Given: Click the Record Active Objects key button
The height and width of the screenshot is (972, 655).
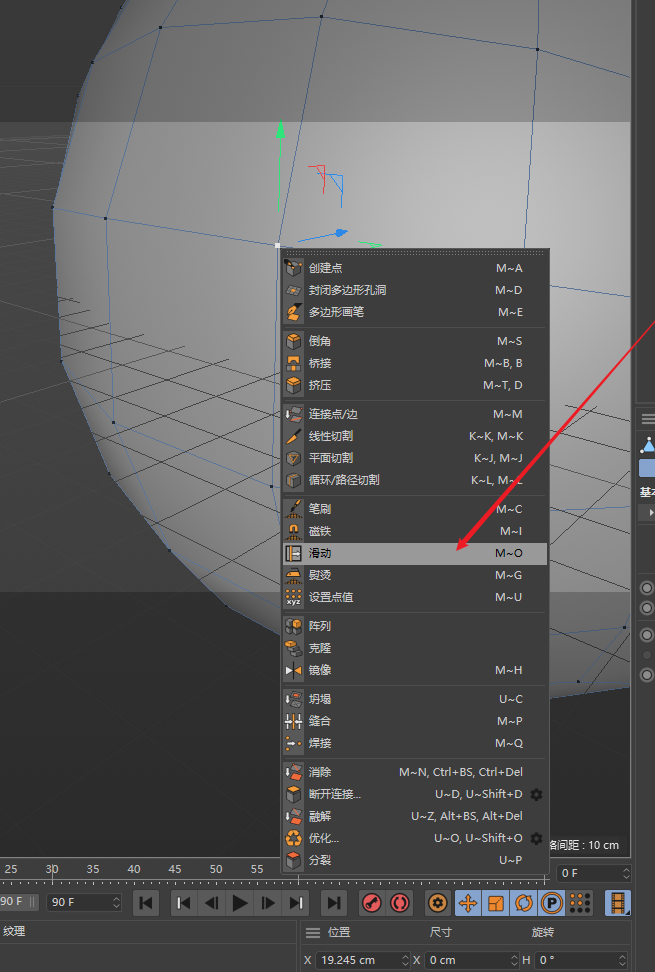Looking at the screenshot, I should [372, 903].
